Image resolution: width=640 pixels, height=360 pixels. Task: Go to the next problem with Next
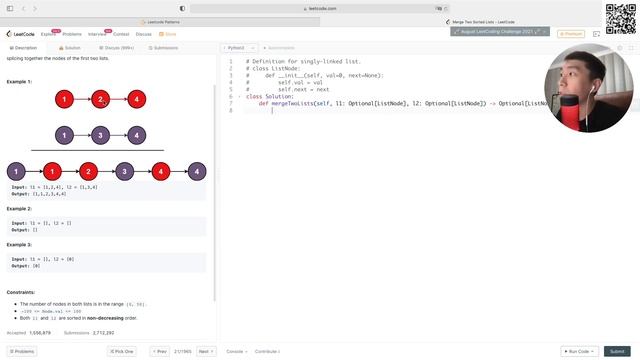206,351
